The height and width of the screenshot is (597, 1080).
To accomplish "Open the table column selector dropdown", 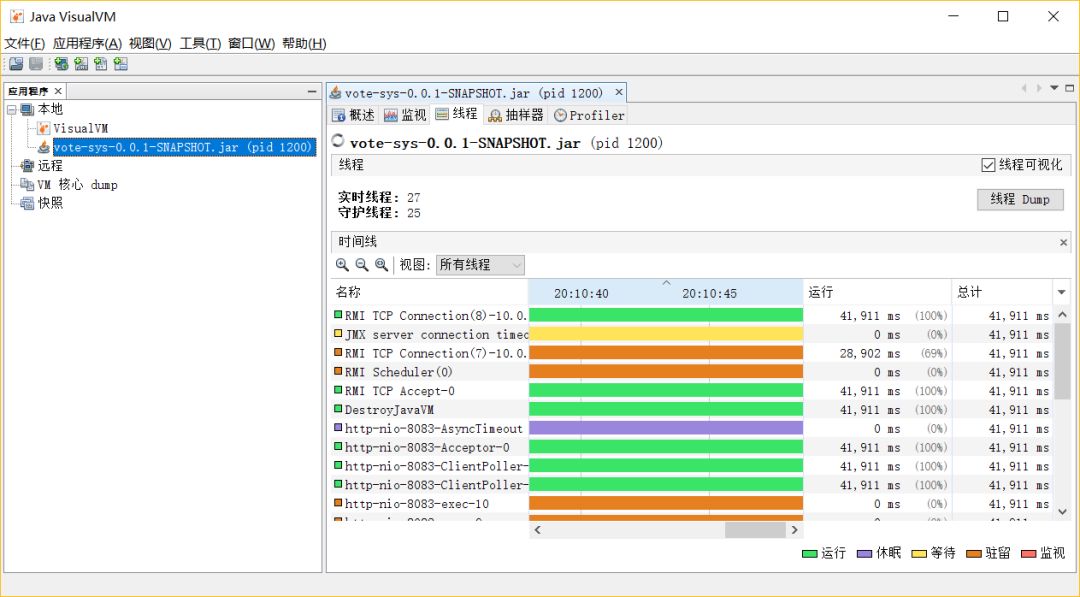I will click(x=1061, y=293).
